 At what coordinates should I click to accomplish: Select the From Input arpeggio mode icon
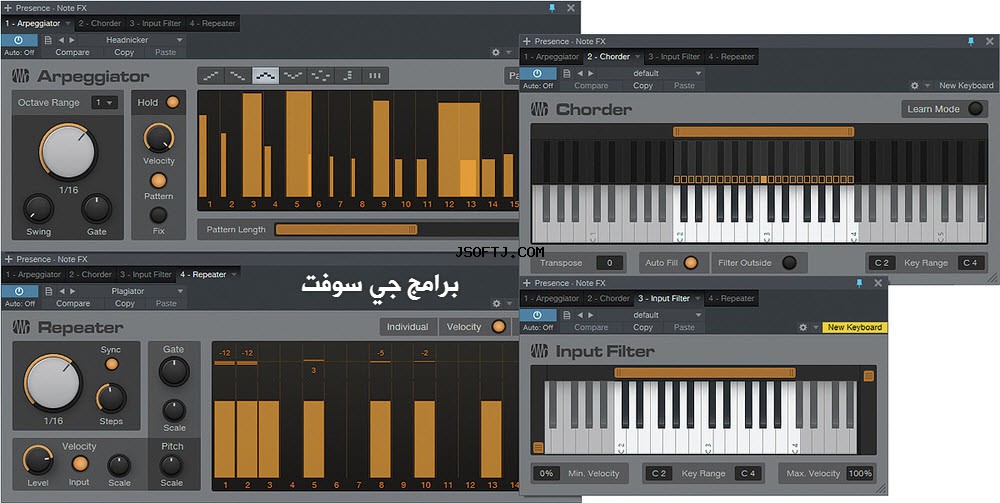click(376, 76)
